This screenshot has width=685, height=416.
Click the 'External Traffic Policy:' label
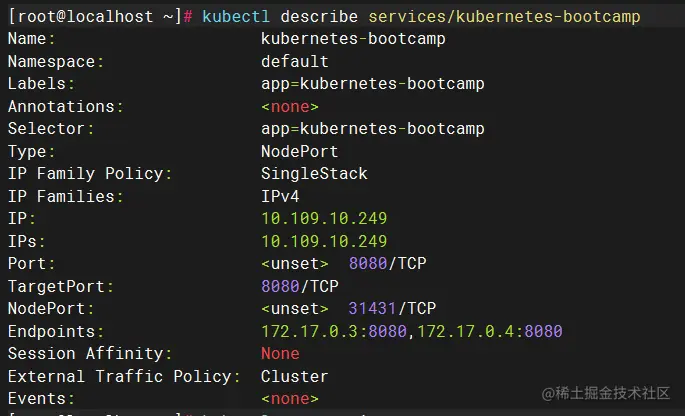[124, 376]
